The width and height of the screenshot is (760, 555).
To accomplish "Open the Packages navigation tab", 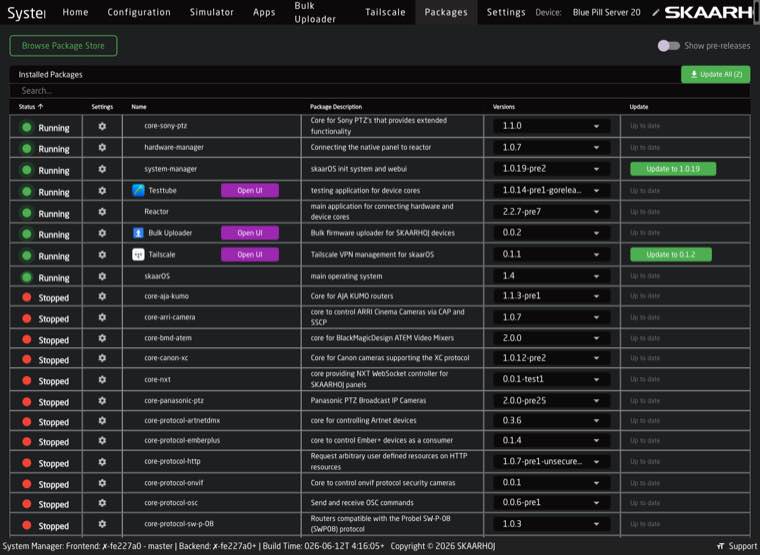I will (x=446, y=12).
